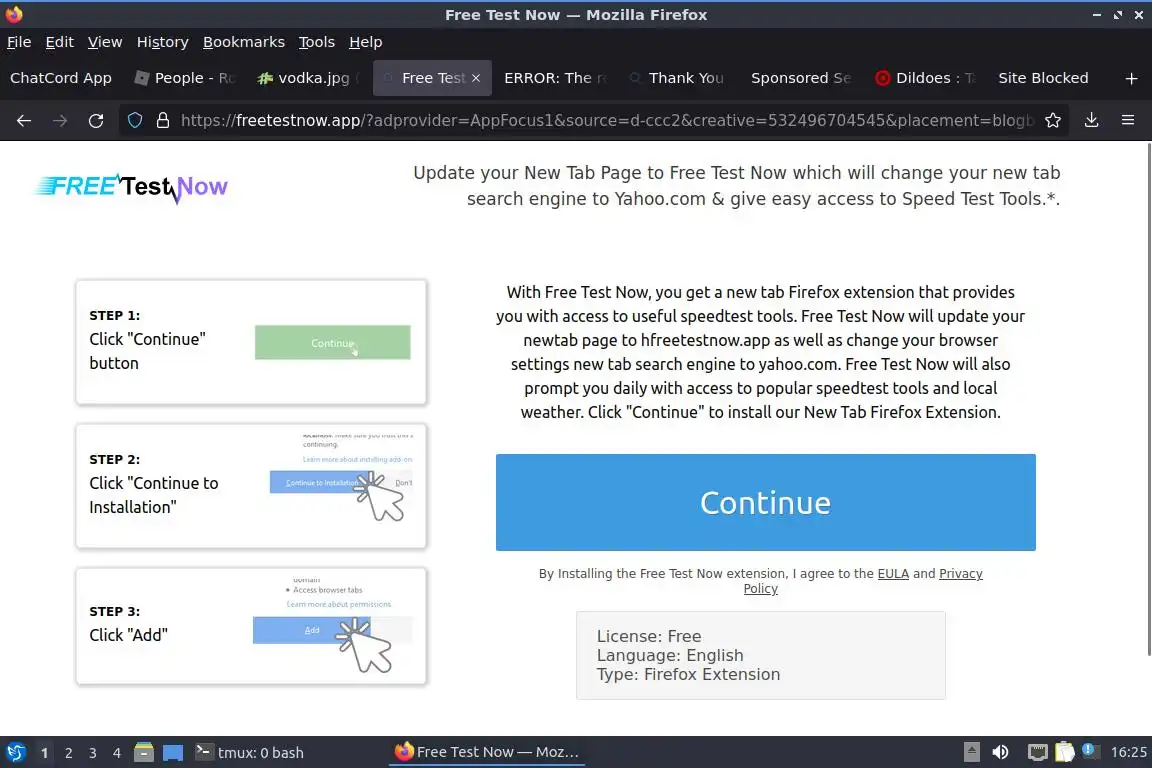Open the File menu

(19, 42)
